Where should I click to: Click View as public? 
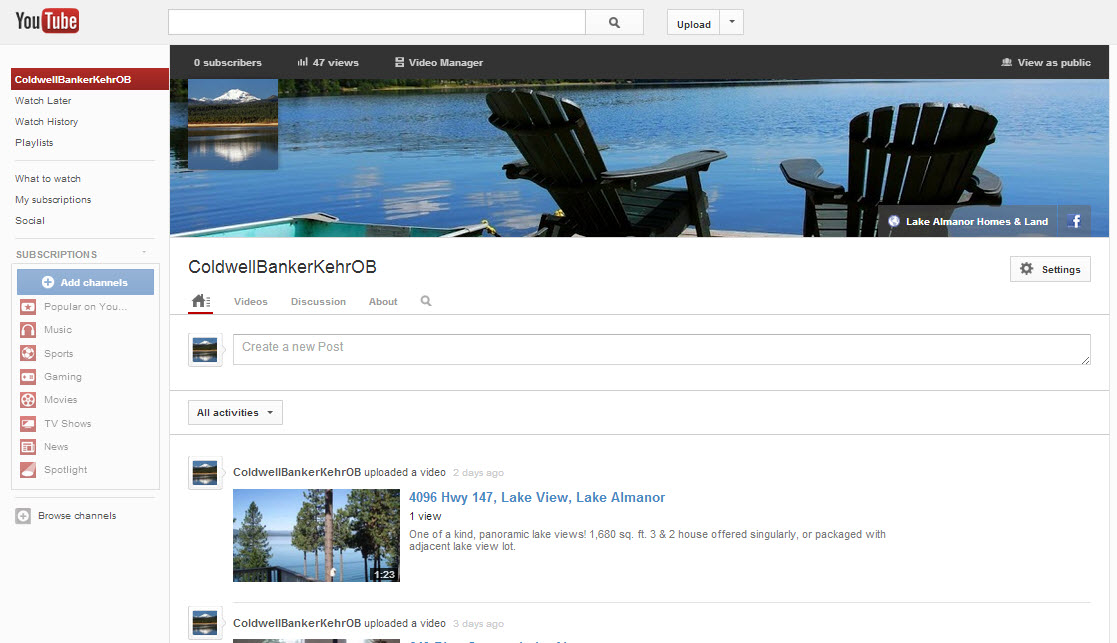(1046, 63)
